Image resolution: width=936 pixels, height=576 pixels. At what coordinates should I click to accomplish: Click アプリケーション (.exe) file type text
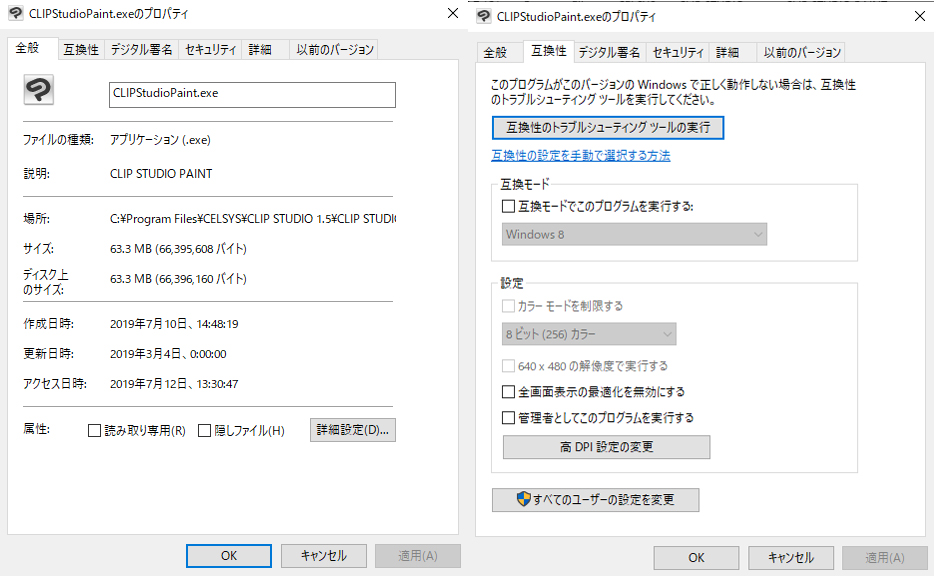tap(160, 140)
